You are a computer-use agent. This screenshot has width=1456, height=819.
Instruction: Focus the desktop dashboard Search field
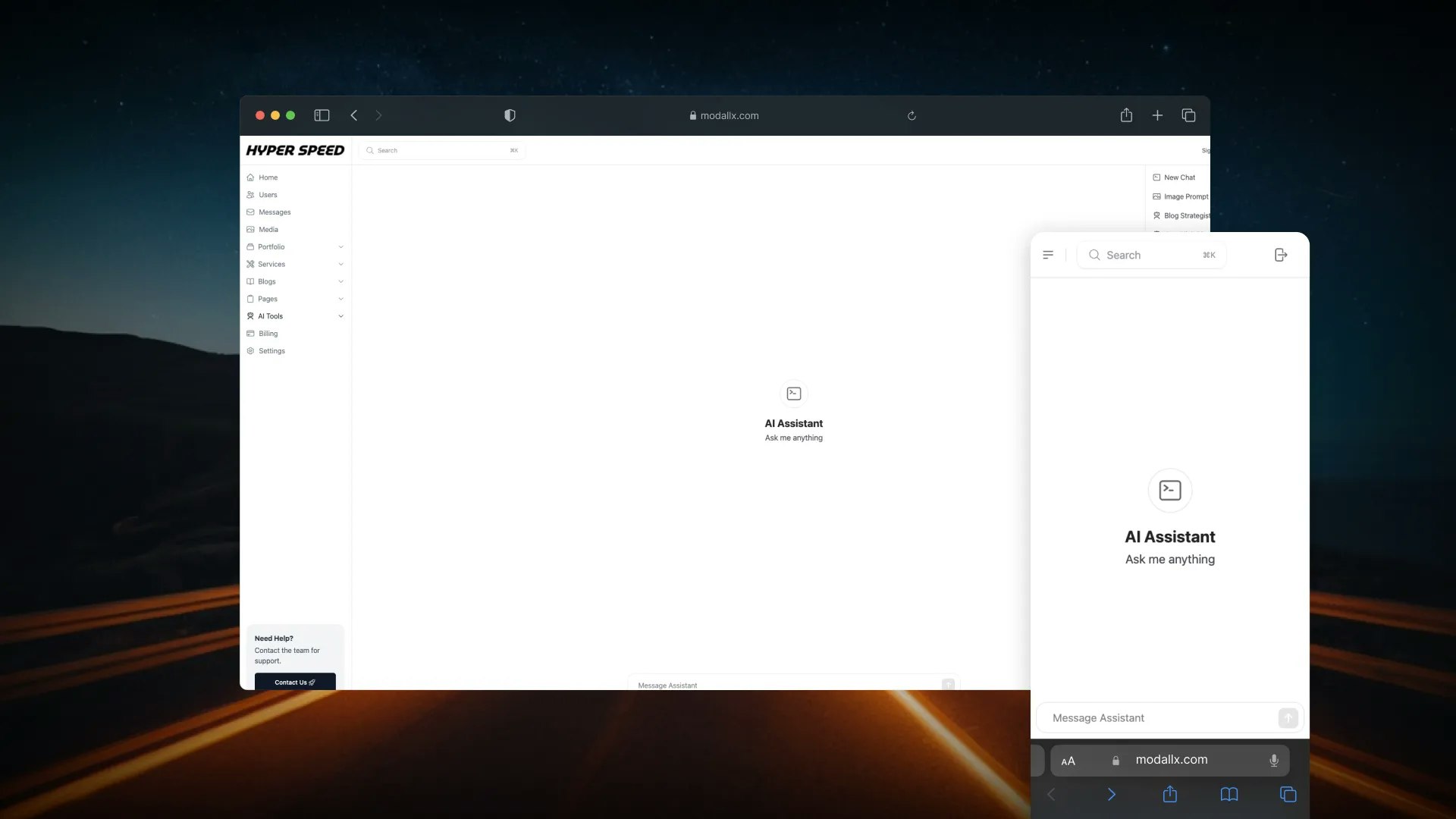tap(442, 150)
